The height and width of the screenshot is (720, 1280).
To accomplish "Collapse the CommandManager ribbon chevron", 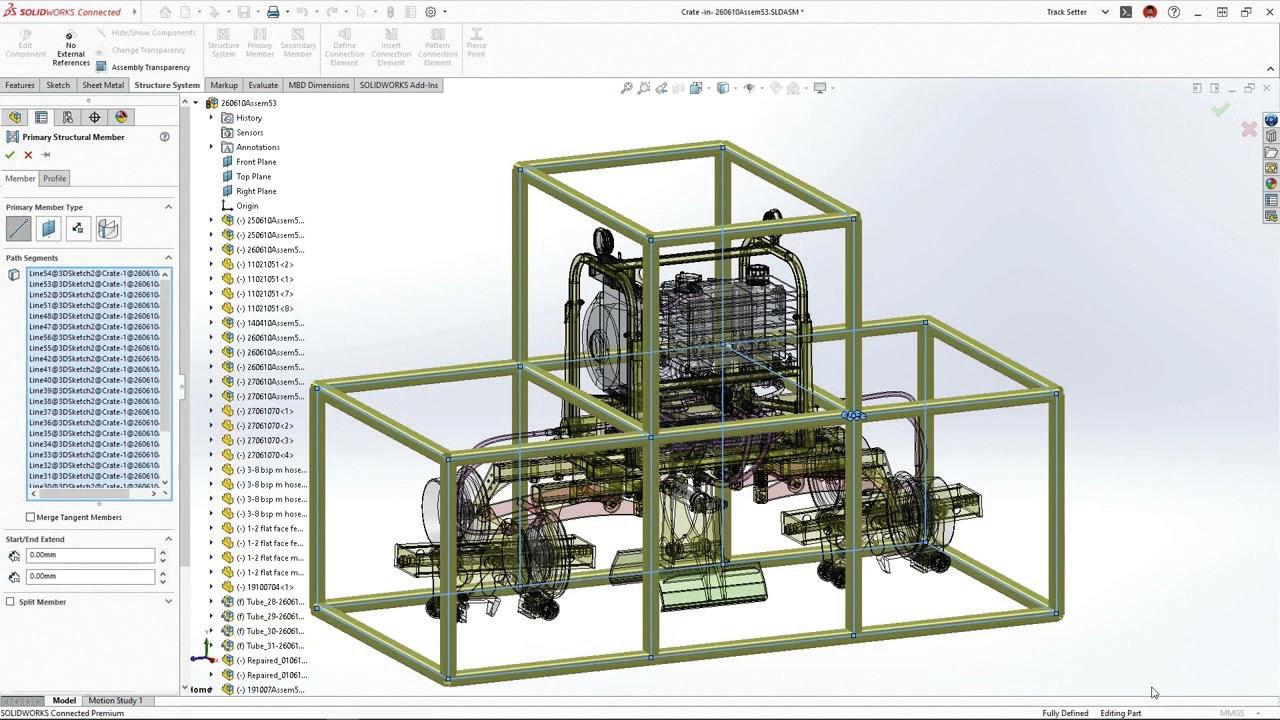I will pos(1271,69).
